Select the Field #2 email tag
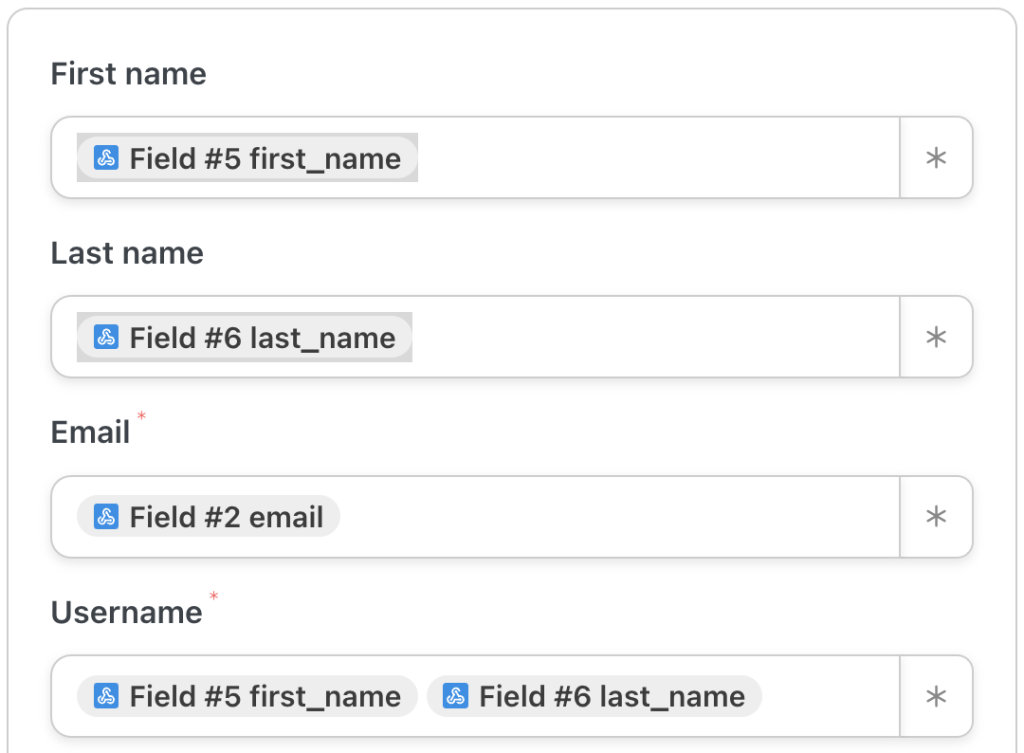The image size is (1024, 753). (x=208, y=517)
